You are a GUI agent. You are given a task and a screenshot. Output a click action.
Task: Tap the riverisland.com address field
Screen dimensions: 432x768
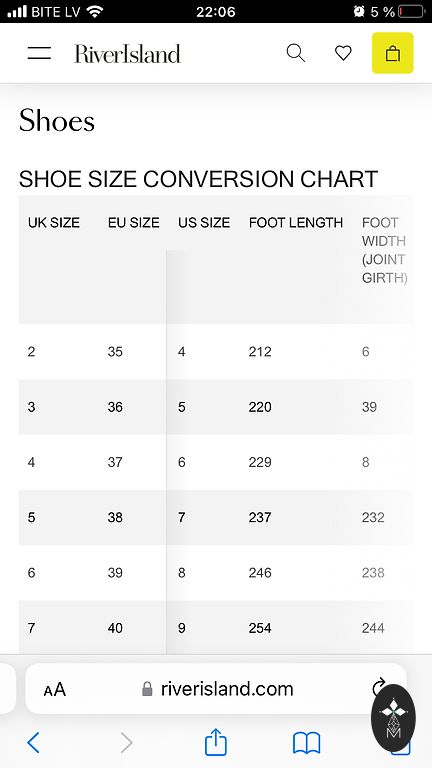[x=216, y=688]
